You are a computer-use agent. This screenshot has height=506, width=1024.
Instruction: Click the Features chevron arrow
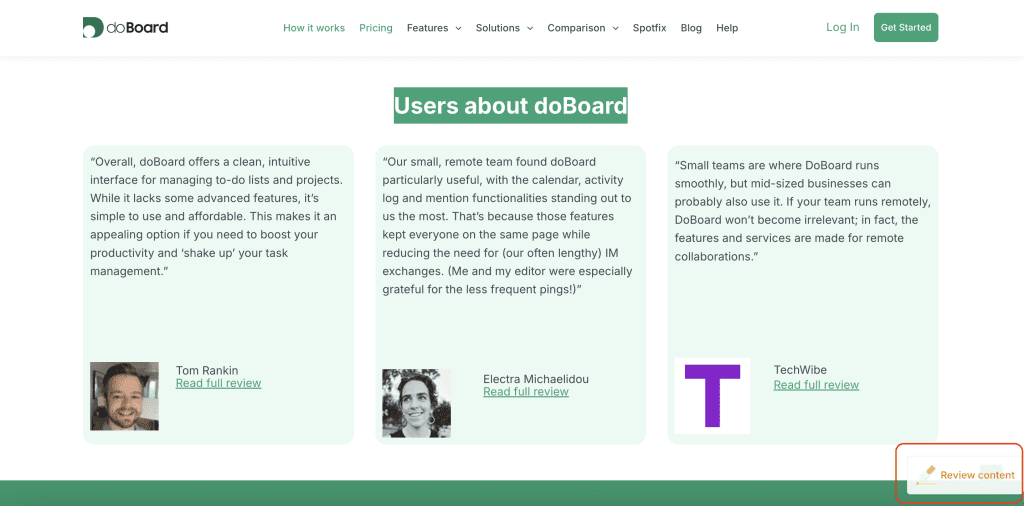click(458, 29)
